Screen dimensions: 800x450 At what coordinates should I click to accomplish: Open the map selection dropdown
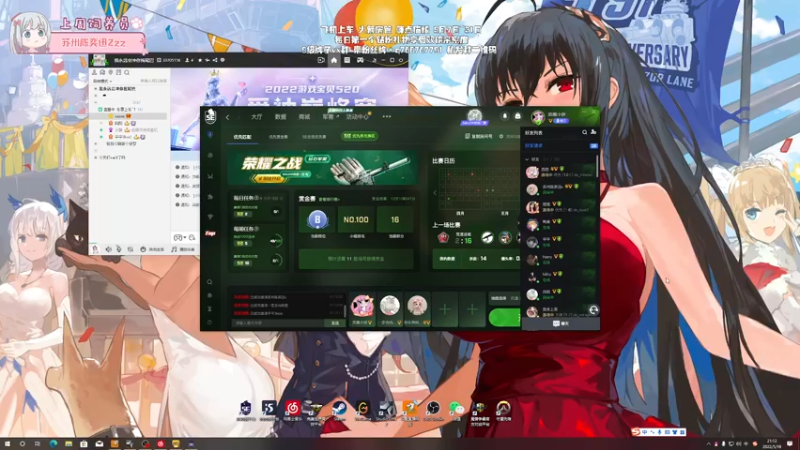click(x=504, y=298)
